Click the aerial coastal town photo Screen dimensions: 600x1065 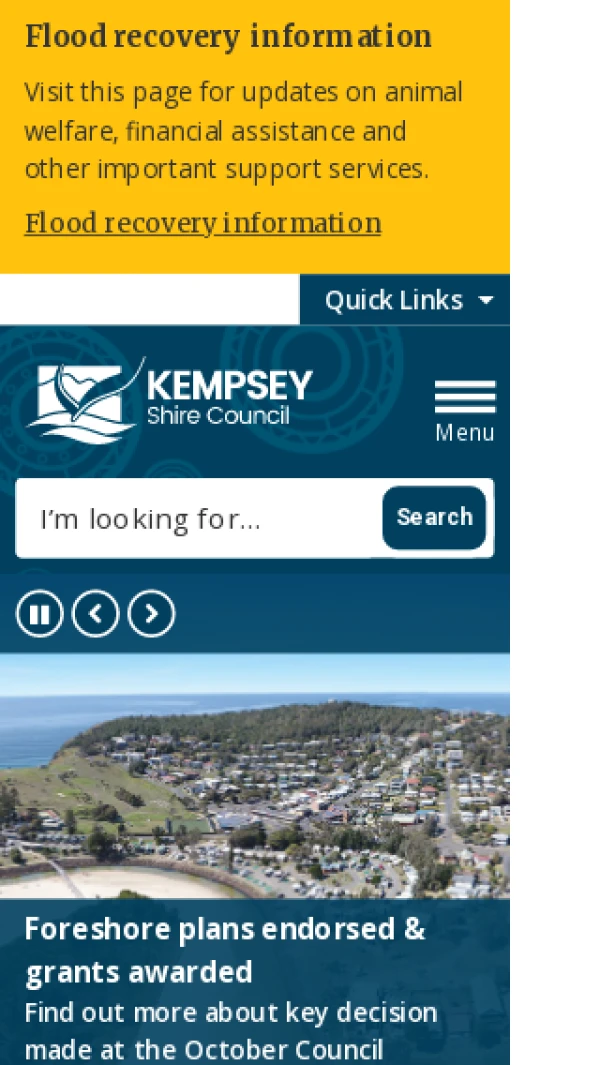click(255, 775)
